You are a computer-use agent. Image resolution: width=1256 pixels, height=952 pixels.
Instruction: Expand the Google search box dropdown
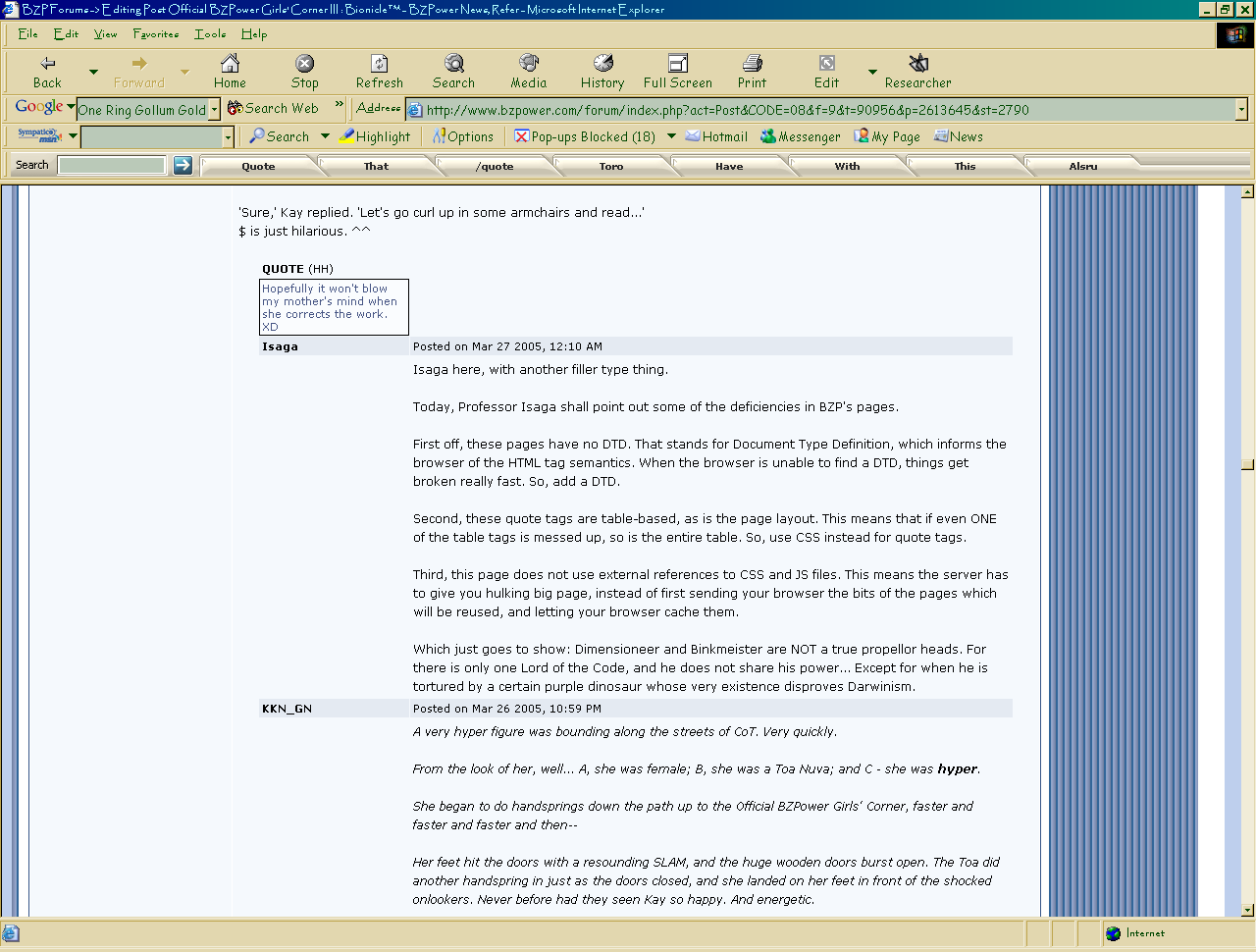(x=214, y=110)
